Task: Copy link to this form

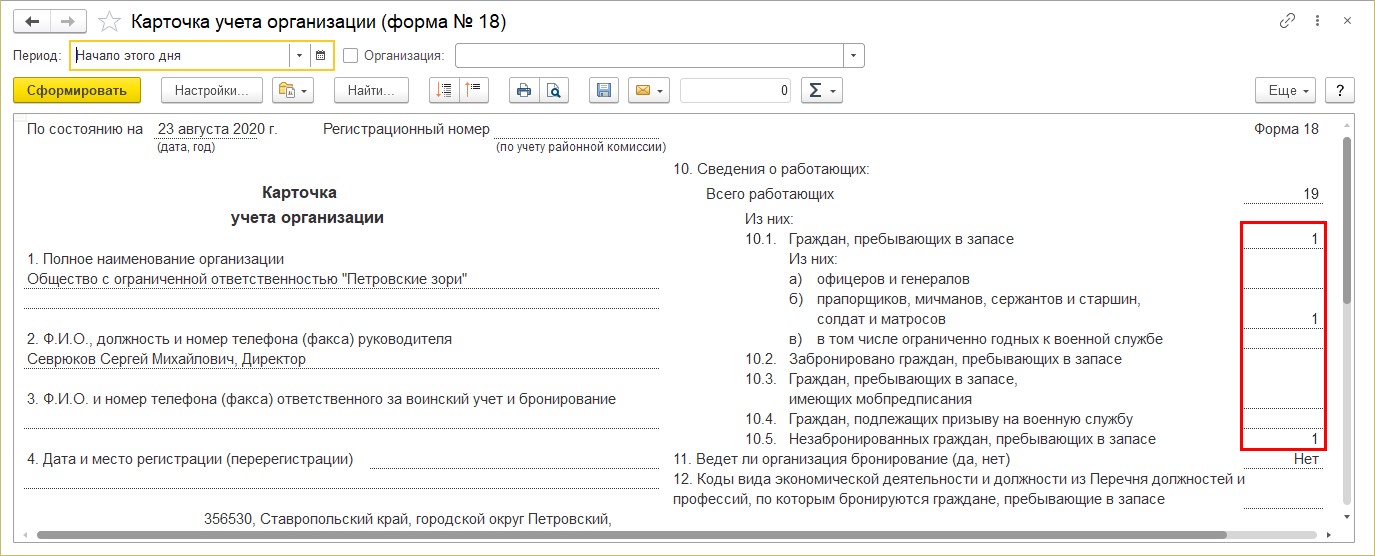Action: click(x=1287, y=21)
